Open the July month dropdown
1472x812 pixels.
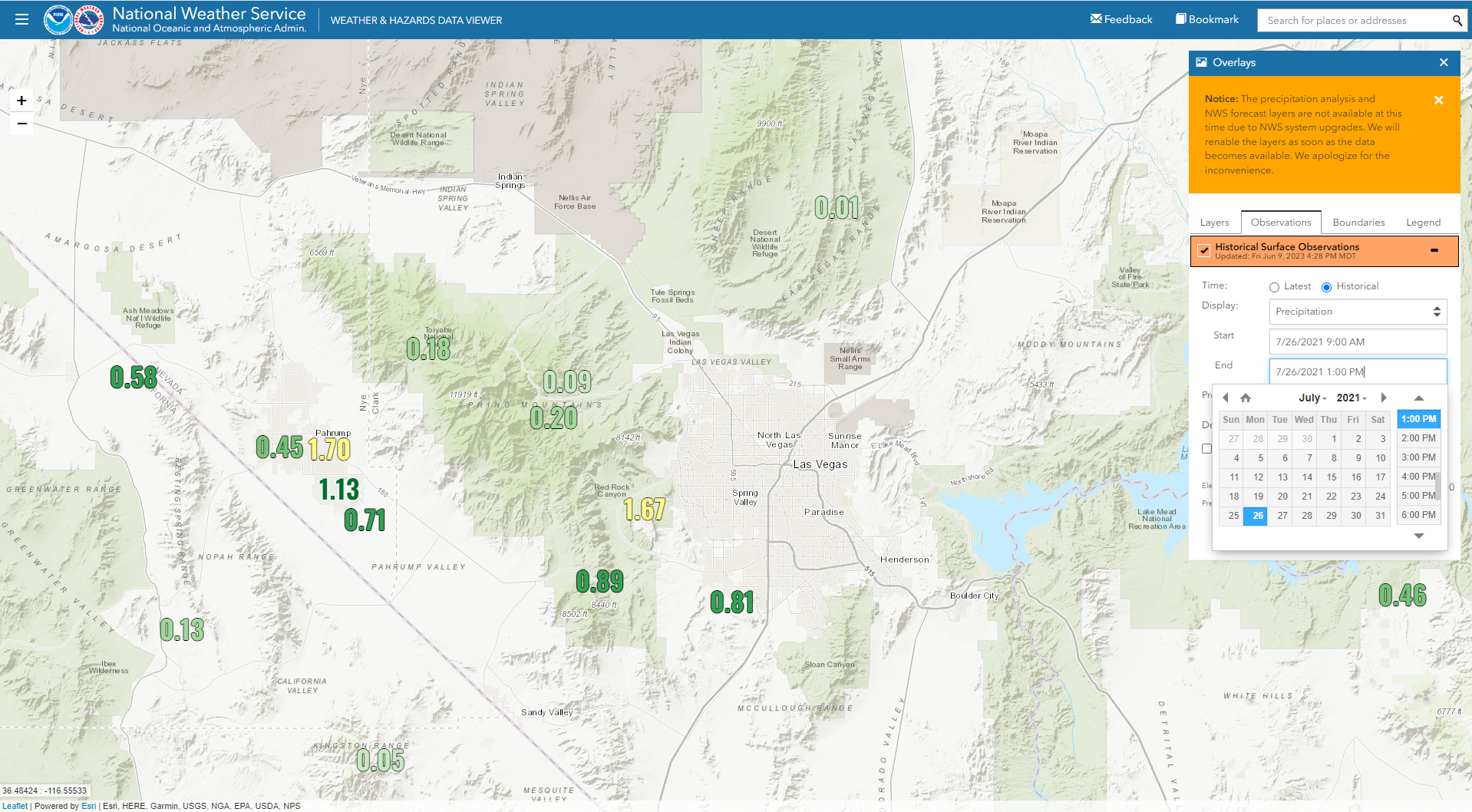click(1312, 398)
